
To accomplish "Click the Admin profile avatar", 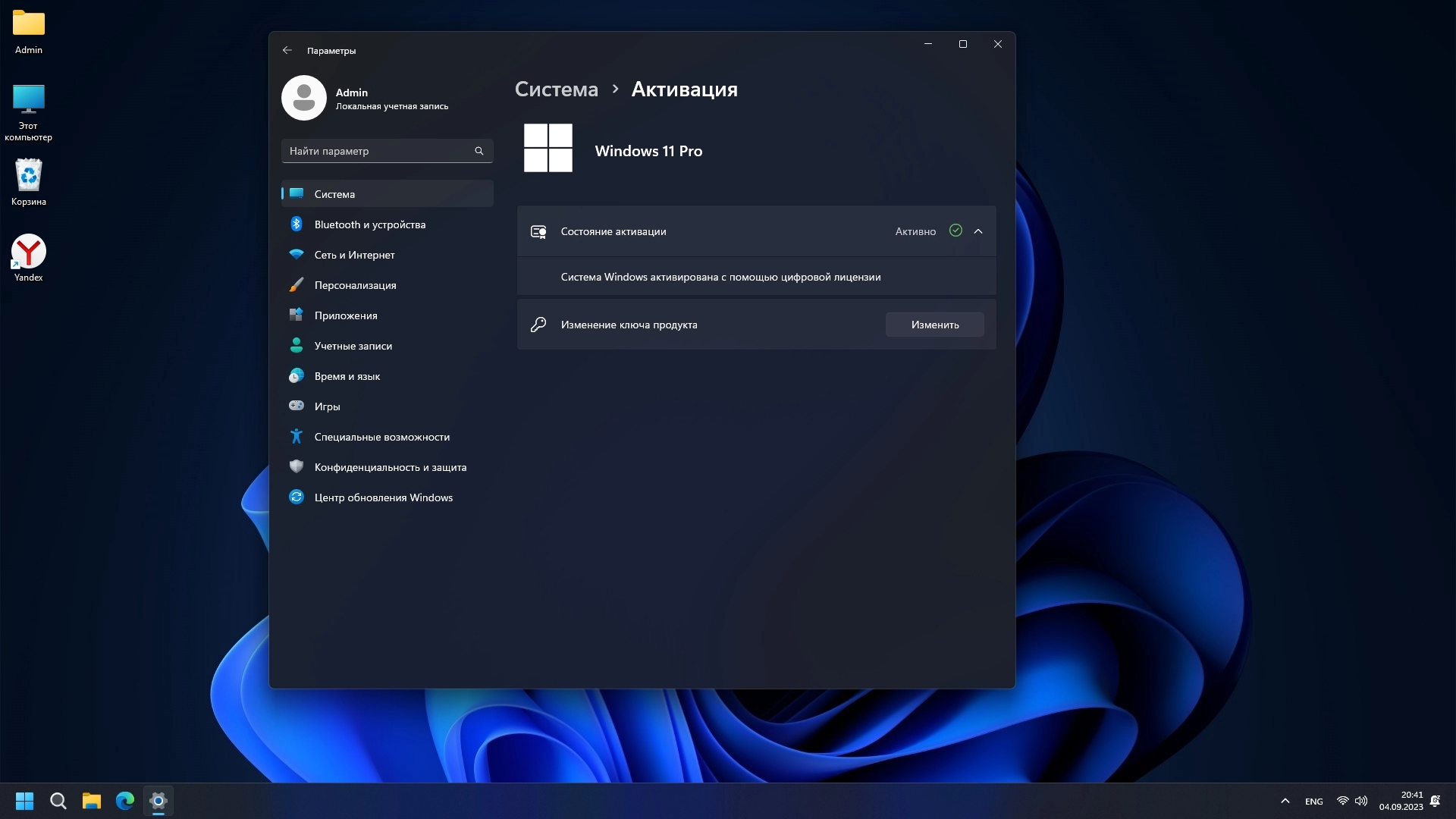I will pos(304,98).
